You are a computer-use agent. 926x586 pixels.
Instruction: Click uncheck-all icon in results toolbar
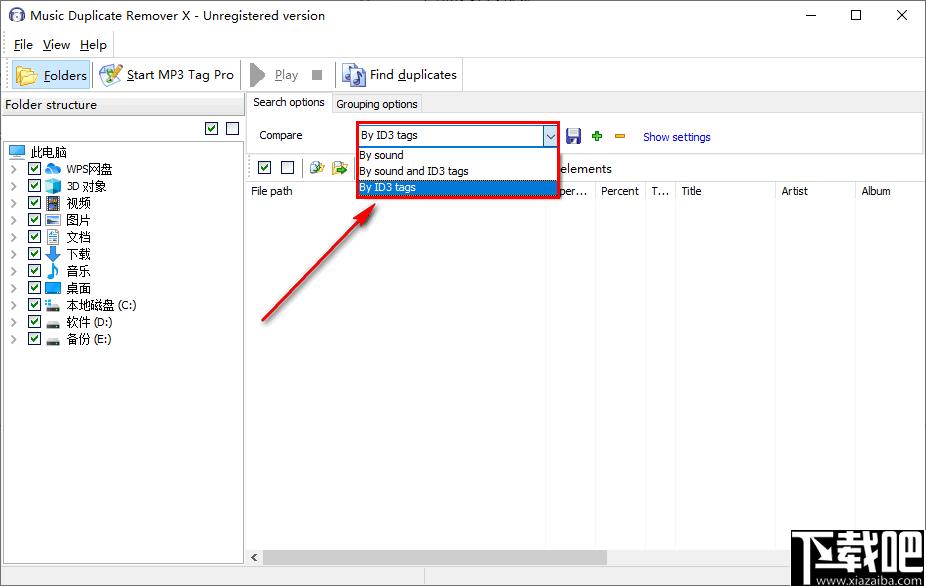(288, 168)
